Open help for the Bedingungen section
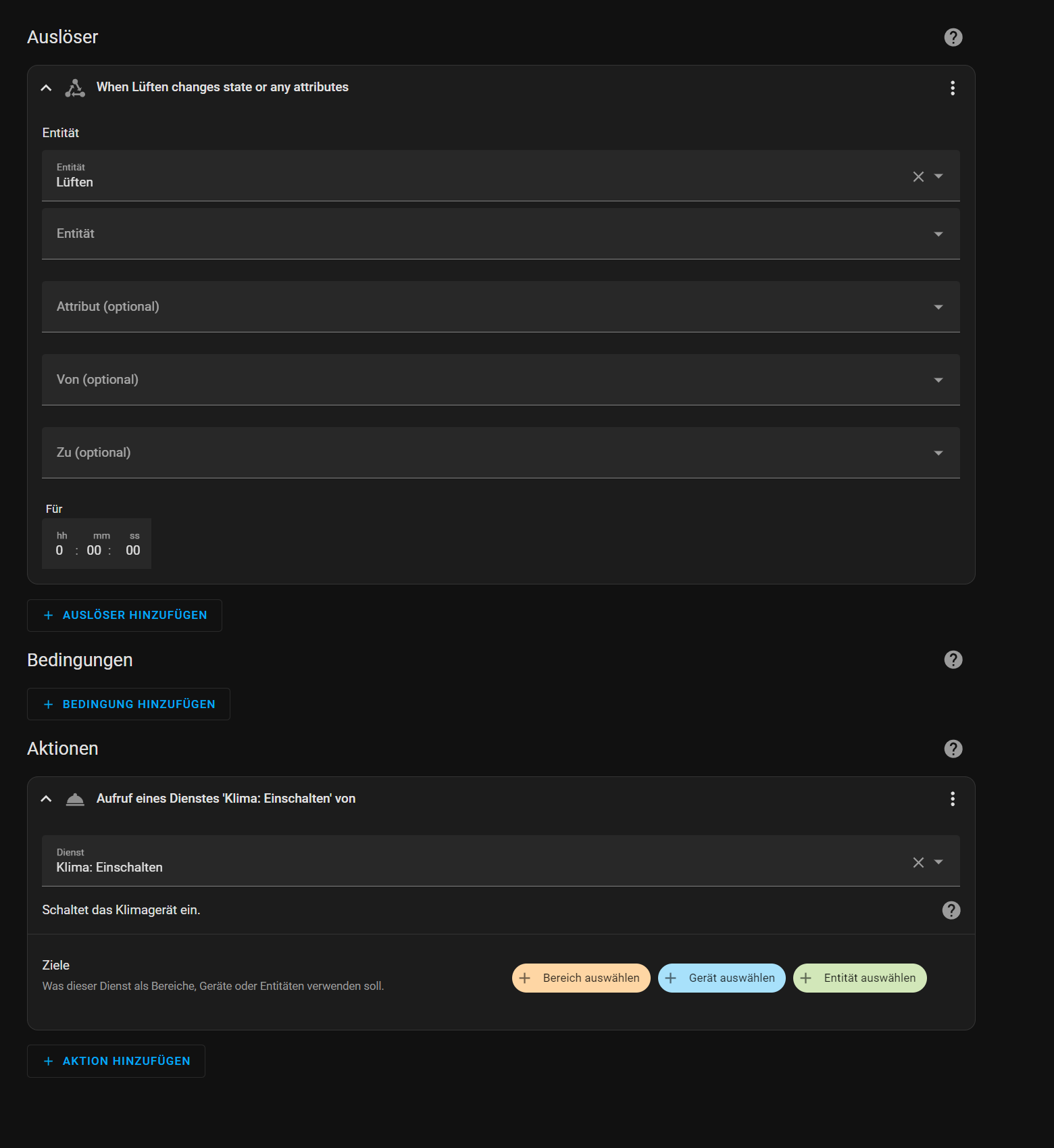 click(953, 659)
